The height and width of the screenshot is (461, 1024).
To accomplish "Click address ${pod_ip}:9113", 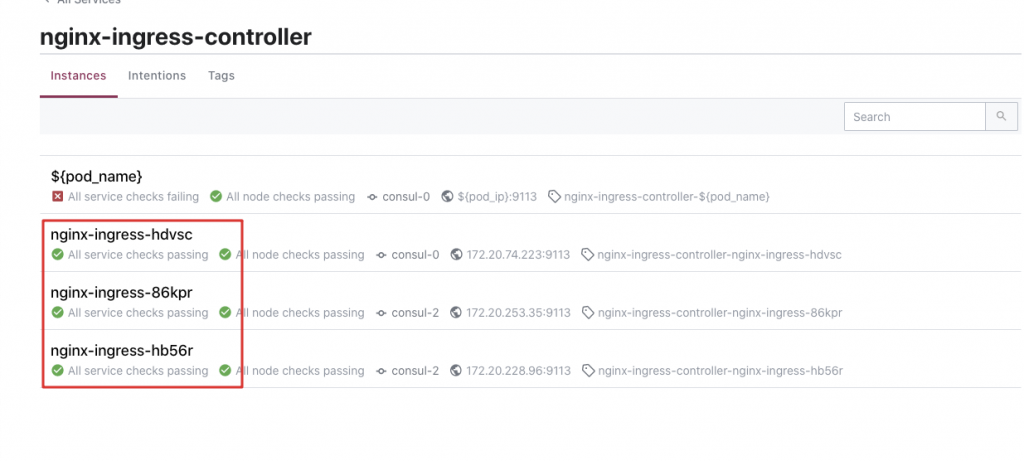I will [497, 196].
